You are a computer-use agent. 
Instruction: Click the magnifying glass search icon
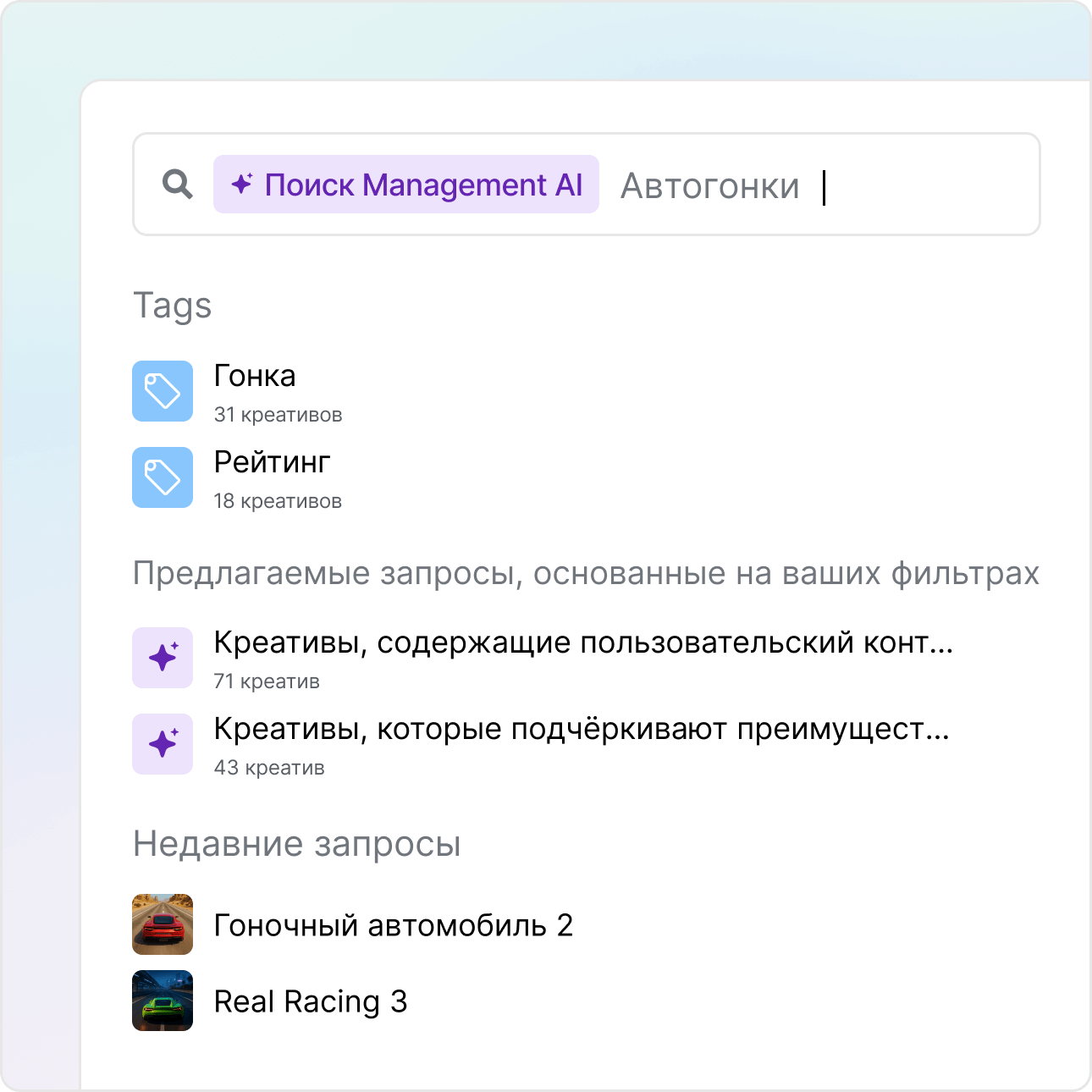point(178,184)
